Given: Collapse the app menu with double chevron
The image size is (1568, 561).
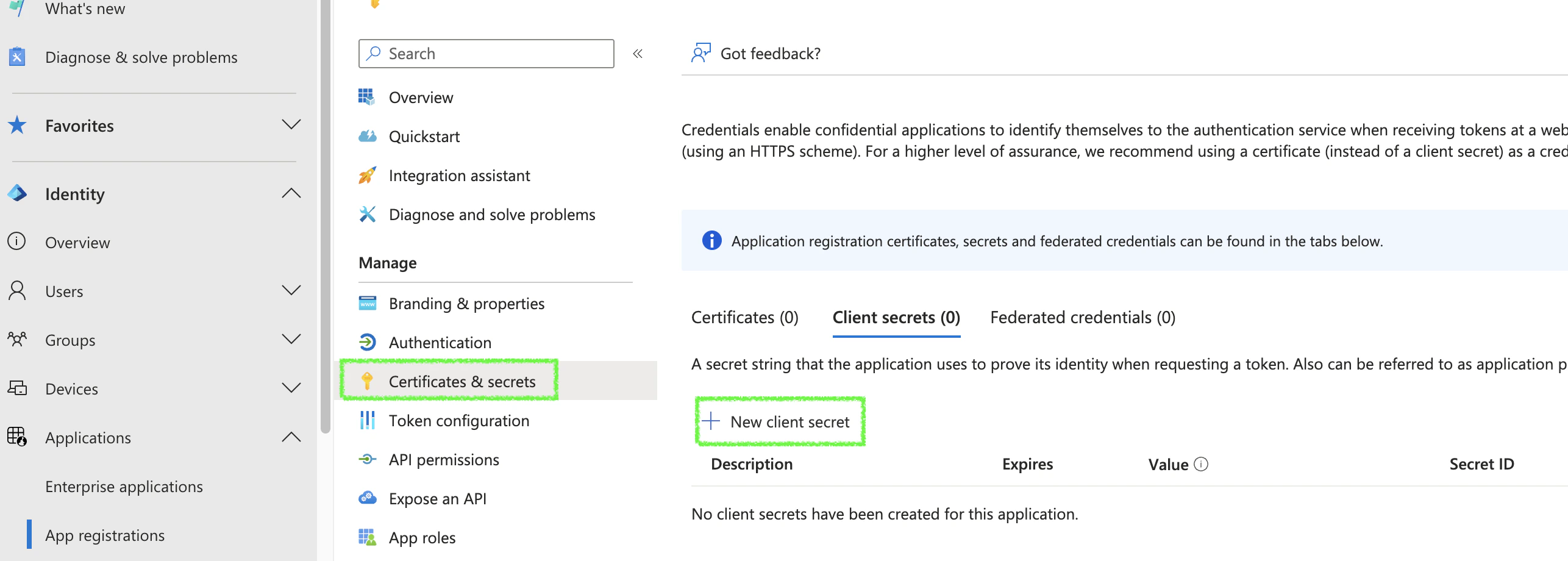Looking at the screenshot, I should coord(638,54).
